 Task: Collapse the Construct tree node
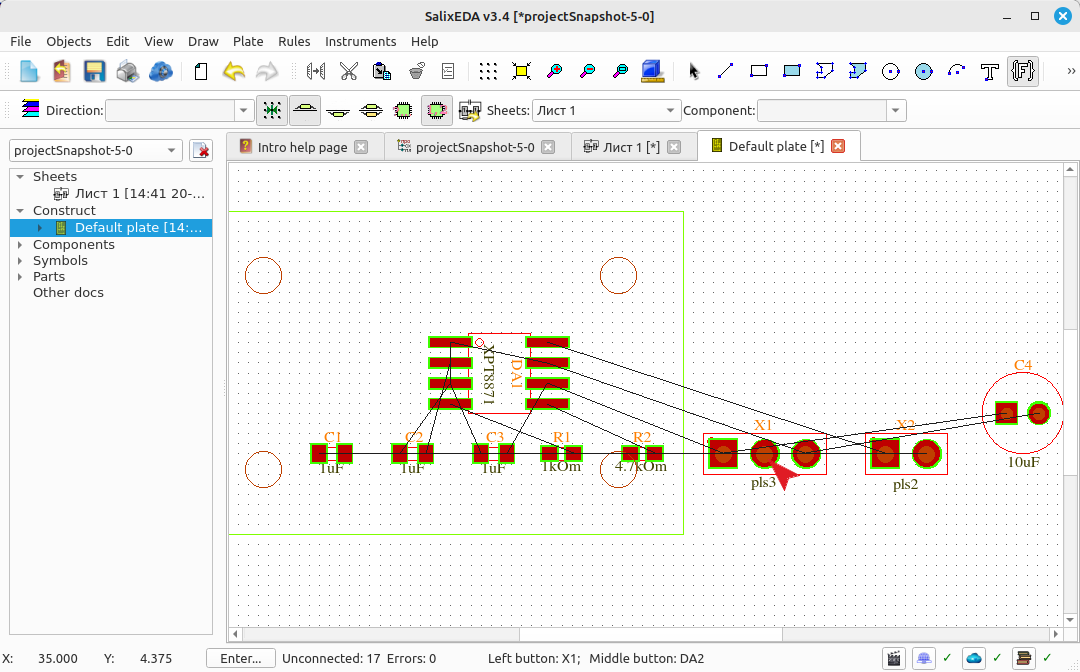(x=20, y=211)
